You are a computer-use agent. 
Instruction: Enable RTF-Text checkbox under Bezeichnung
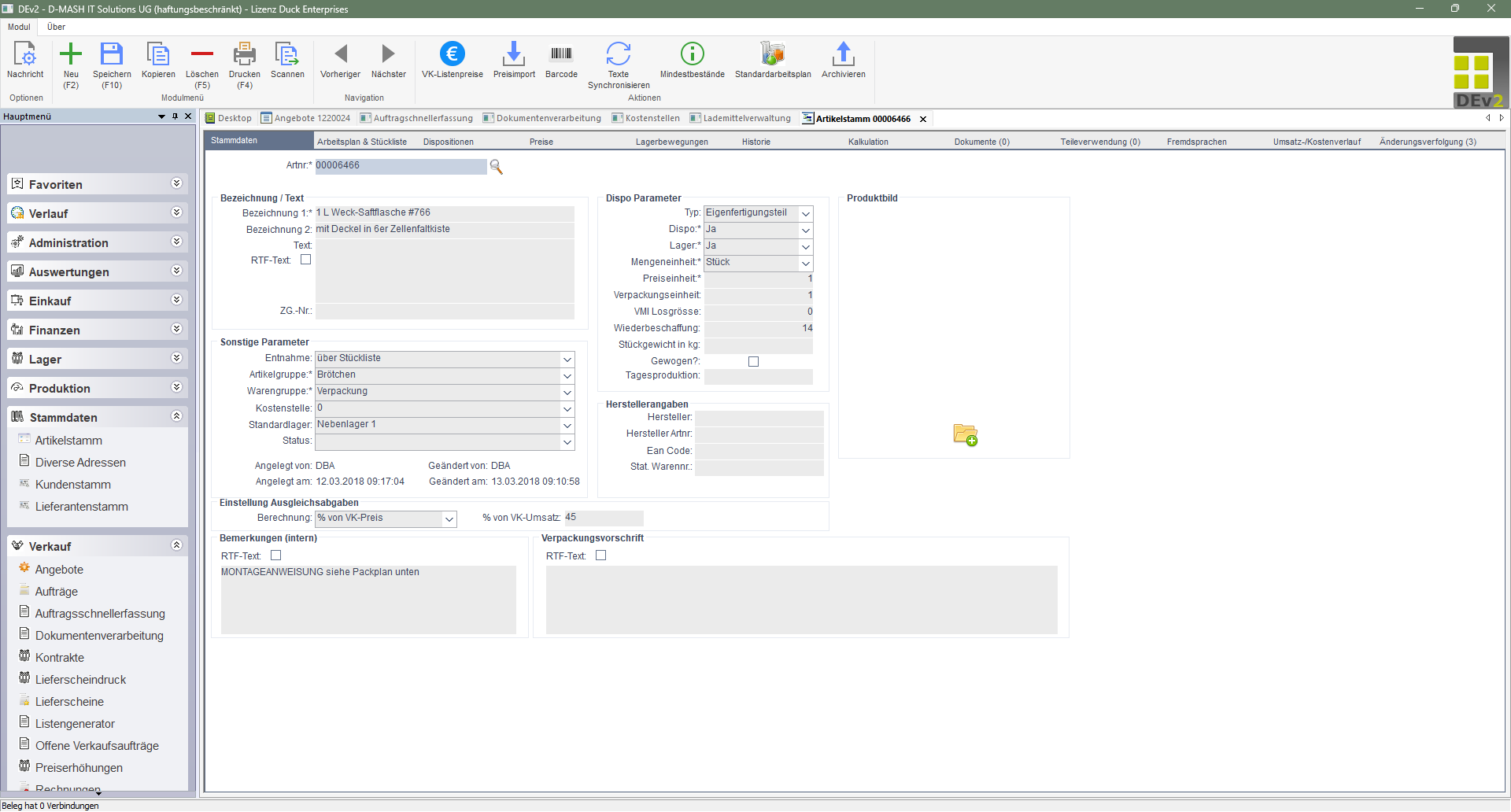(x=306, y=260)
